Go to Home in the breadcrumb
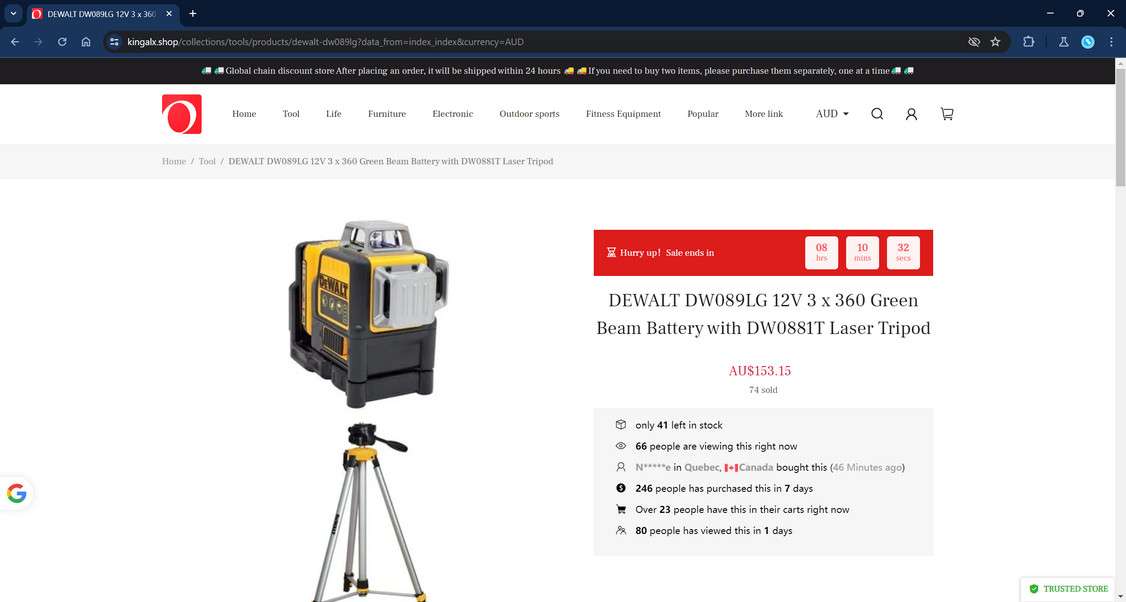The image size is (1126, 602). [174, 161]
